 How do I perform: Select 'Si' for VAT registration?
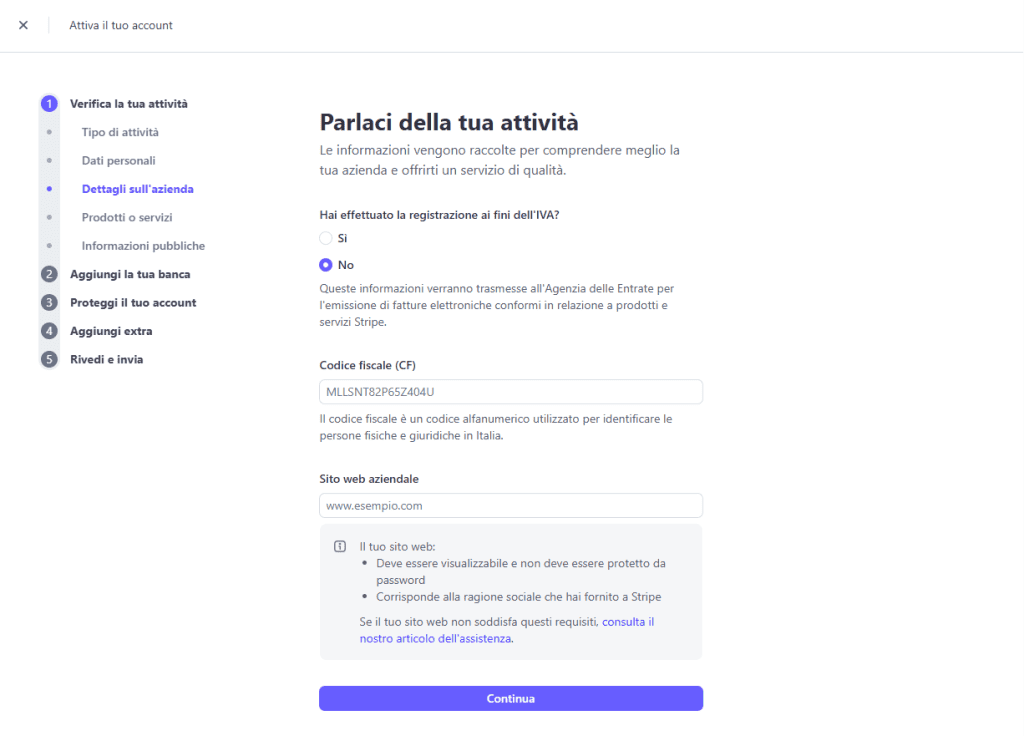[326, 238]
